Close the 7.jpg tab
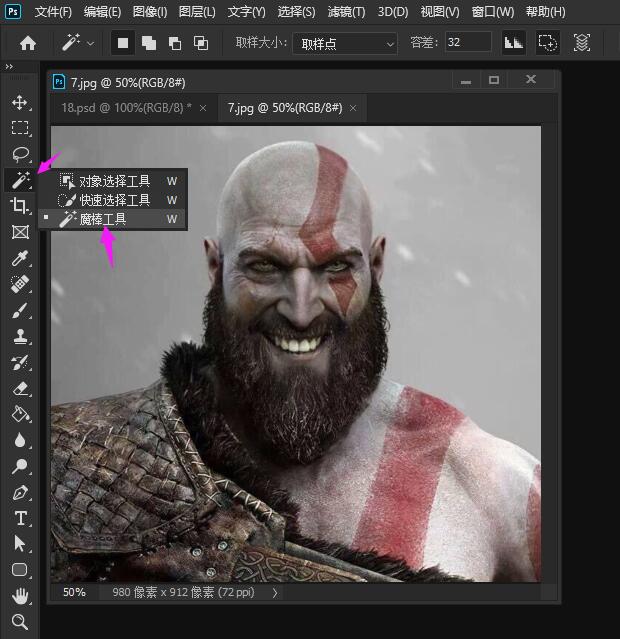Image resolution: width=620 pixels, height=639 pixels. [353, 108]
